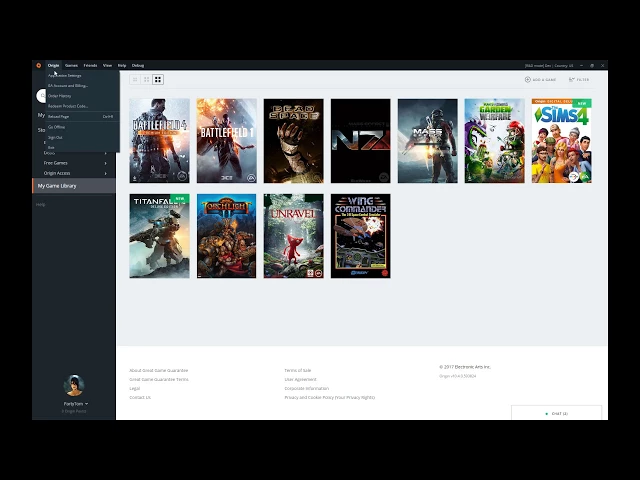
Task: Open Torchlight II game tile
Action: (227, 236)
